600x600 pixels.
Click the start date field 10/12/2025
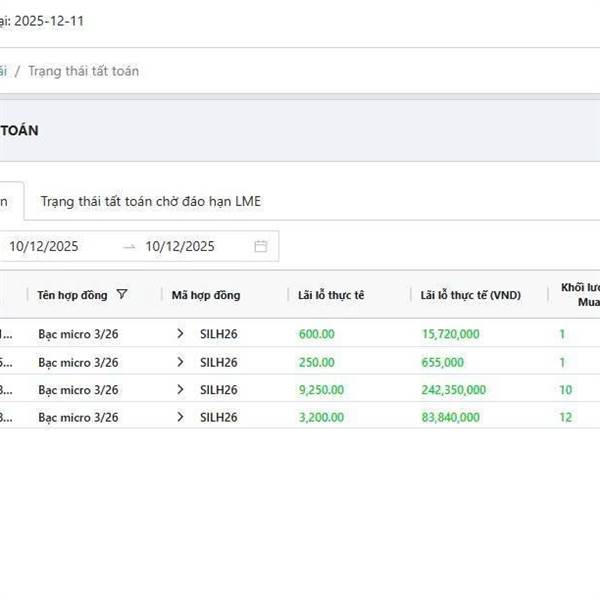click(x=44, y=246)
